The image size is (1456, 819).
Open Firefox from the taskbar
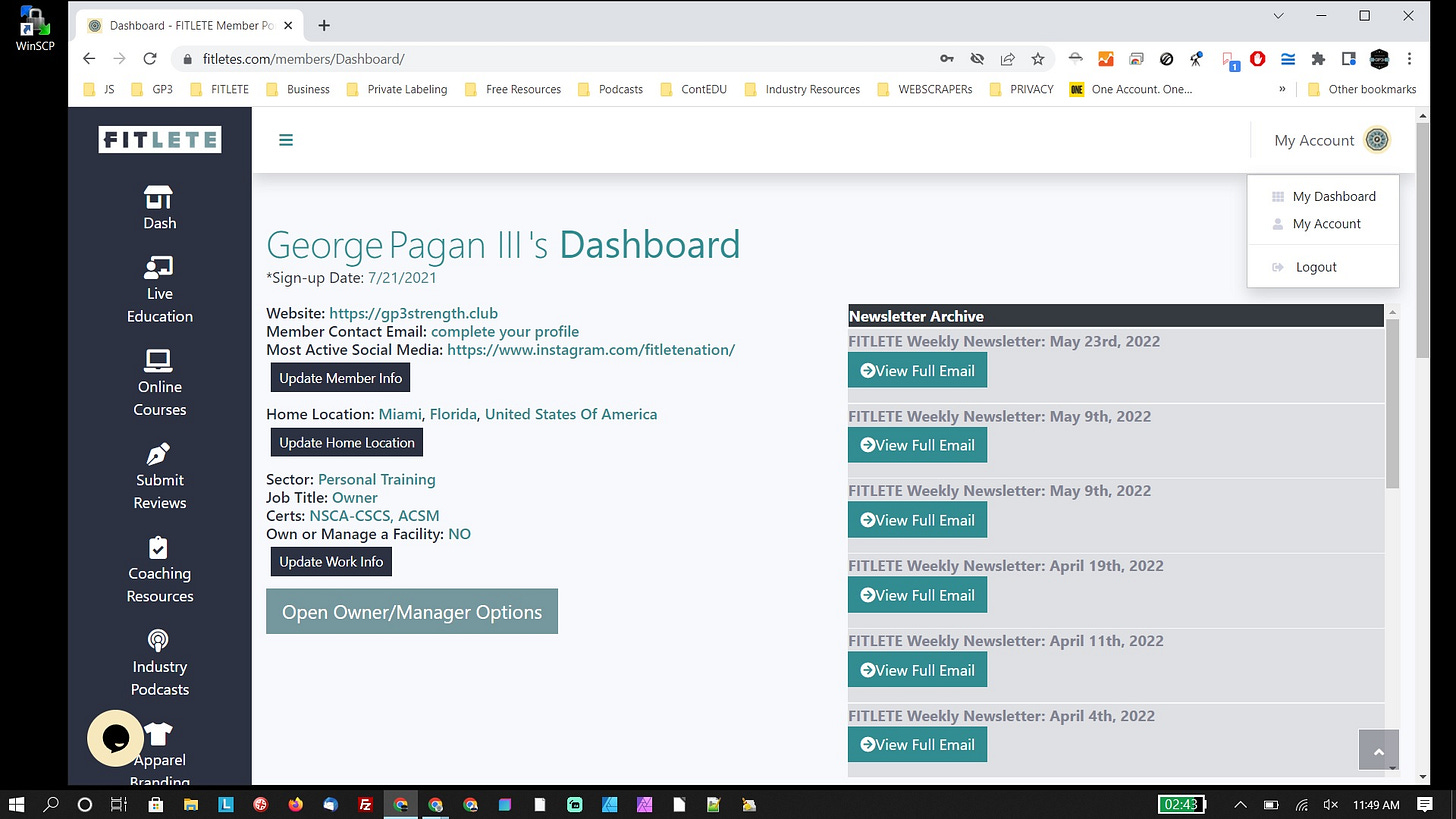[x=295, y=804]
